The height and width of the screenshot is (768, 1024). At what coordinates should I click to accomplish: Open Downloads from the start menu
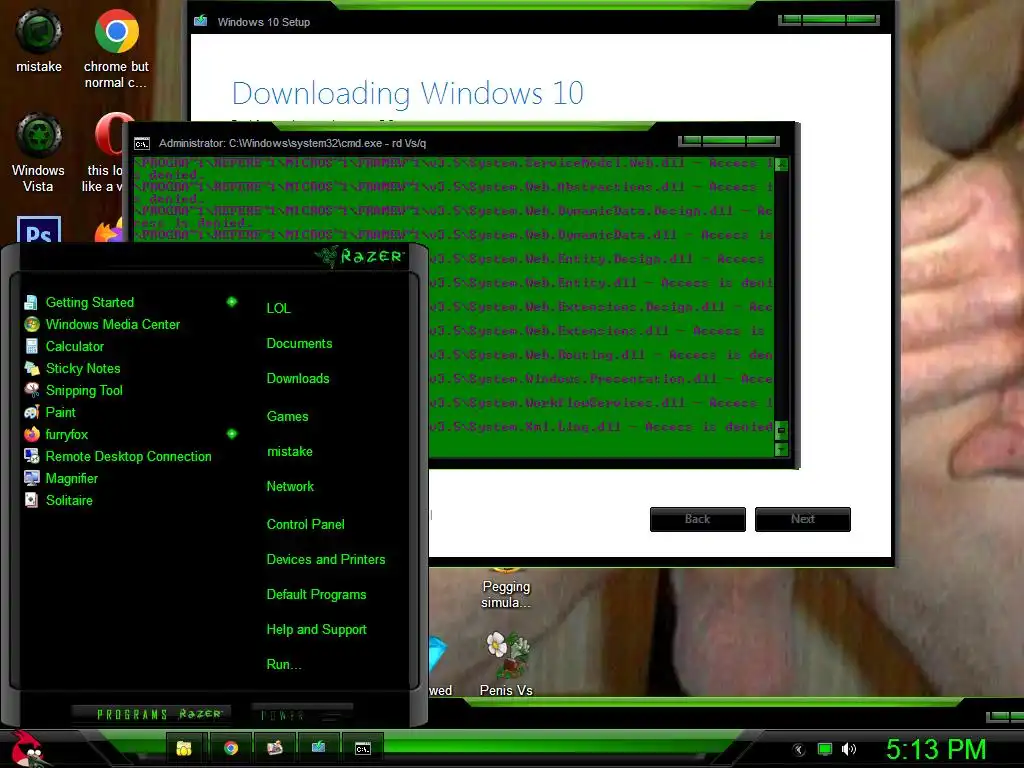pyautogui.click(x=298, y=379)
